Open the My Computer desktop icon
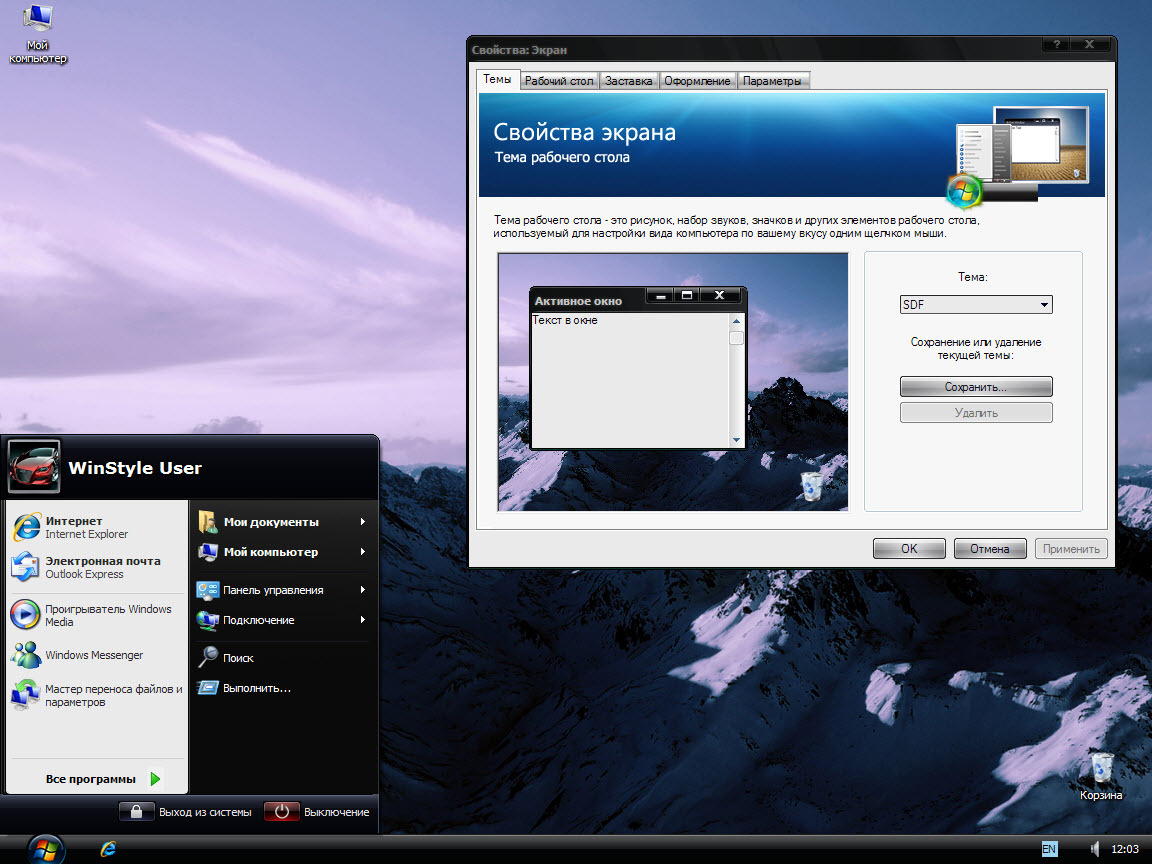The width and height of the screenshot is (1152, 864). coord(37,34)
